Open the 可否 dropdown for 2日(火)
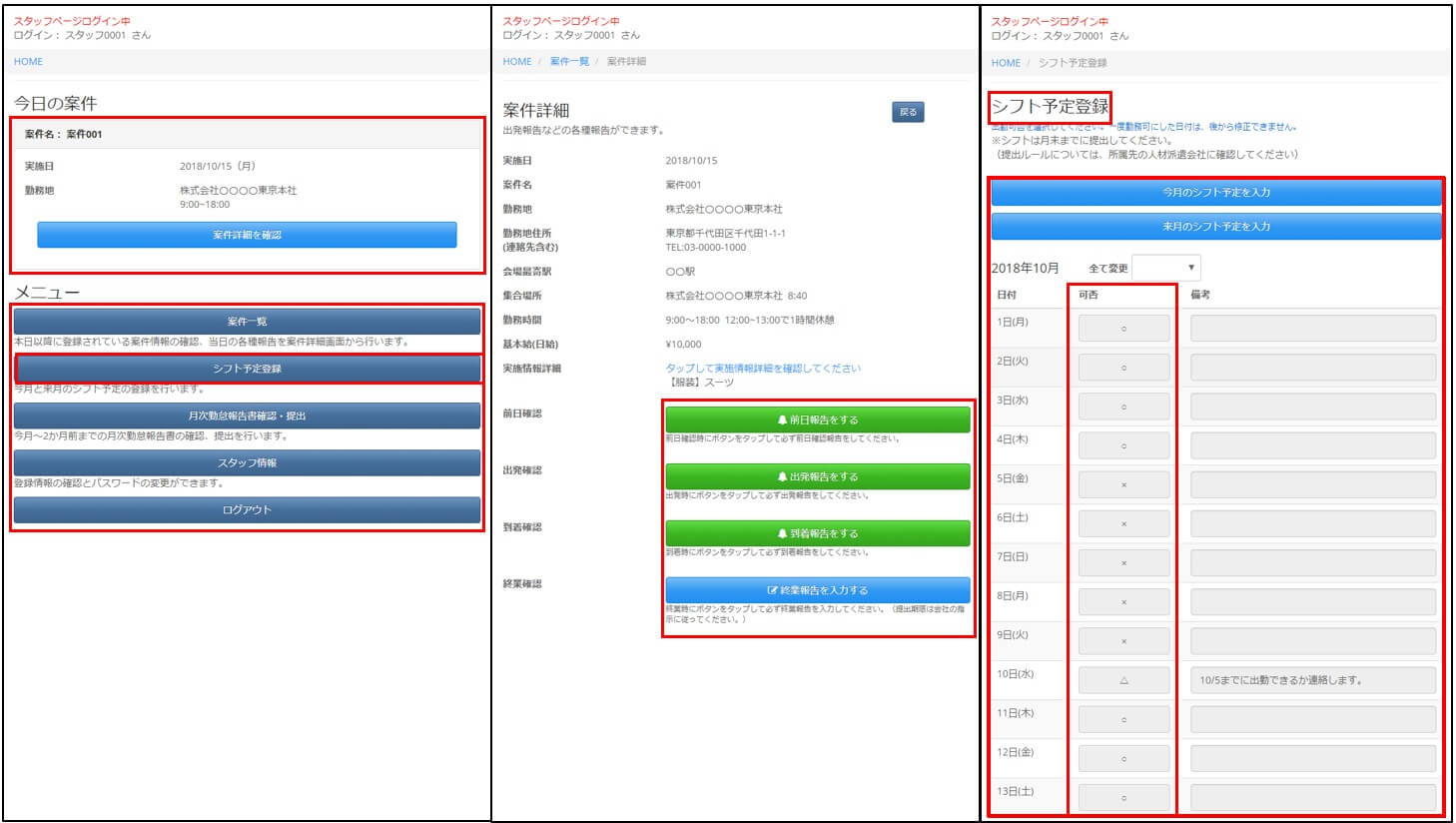This screenshot has width=1456, height=823. click(x=1123, y=368)
